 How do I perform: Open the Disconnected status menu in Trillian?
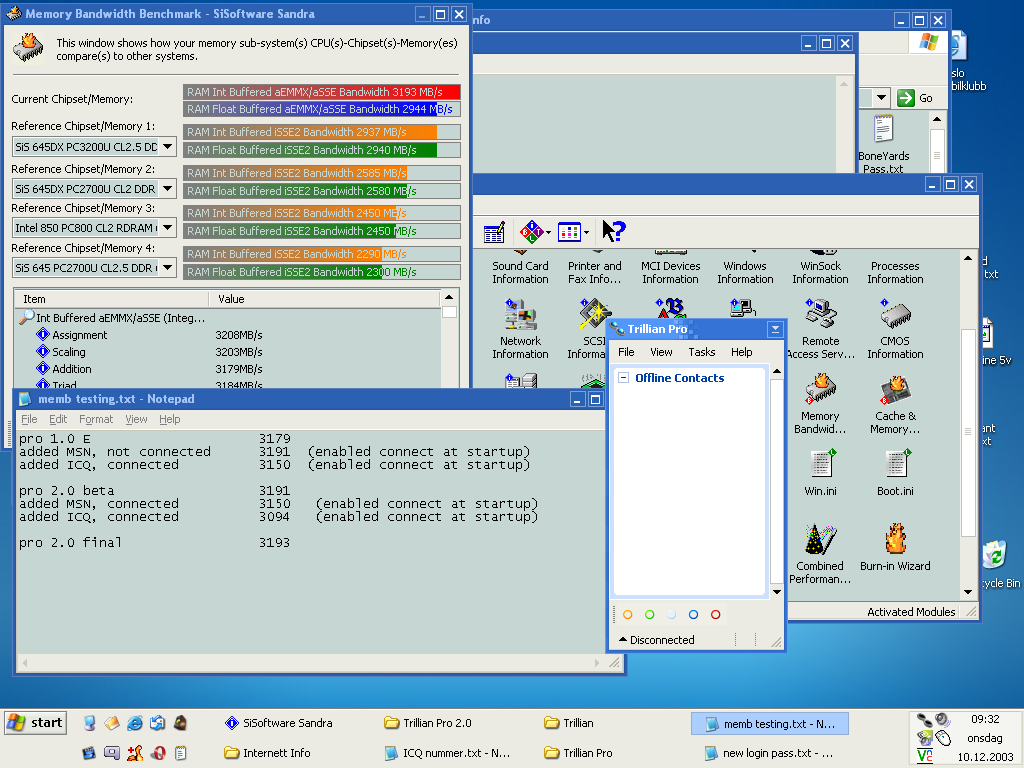[x=657, y=640]
